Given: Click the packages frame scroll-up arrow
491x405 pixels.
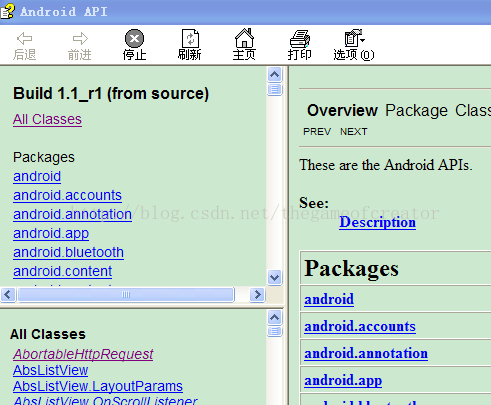Looking at the screenshot, I should [275, 75].
